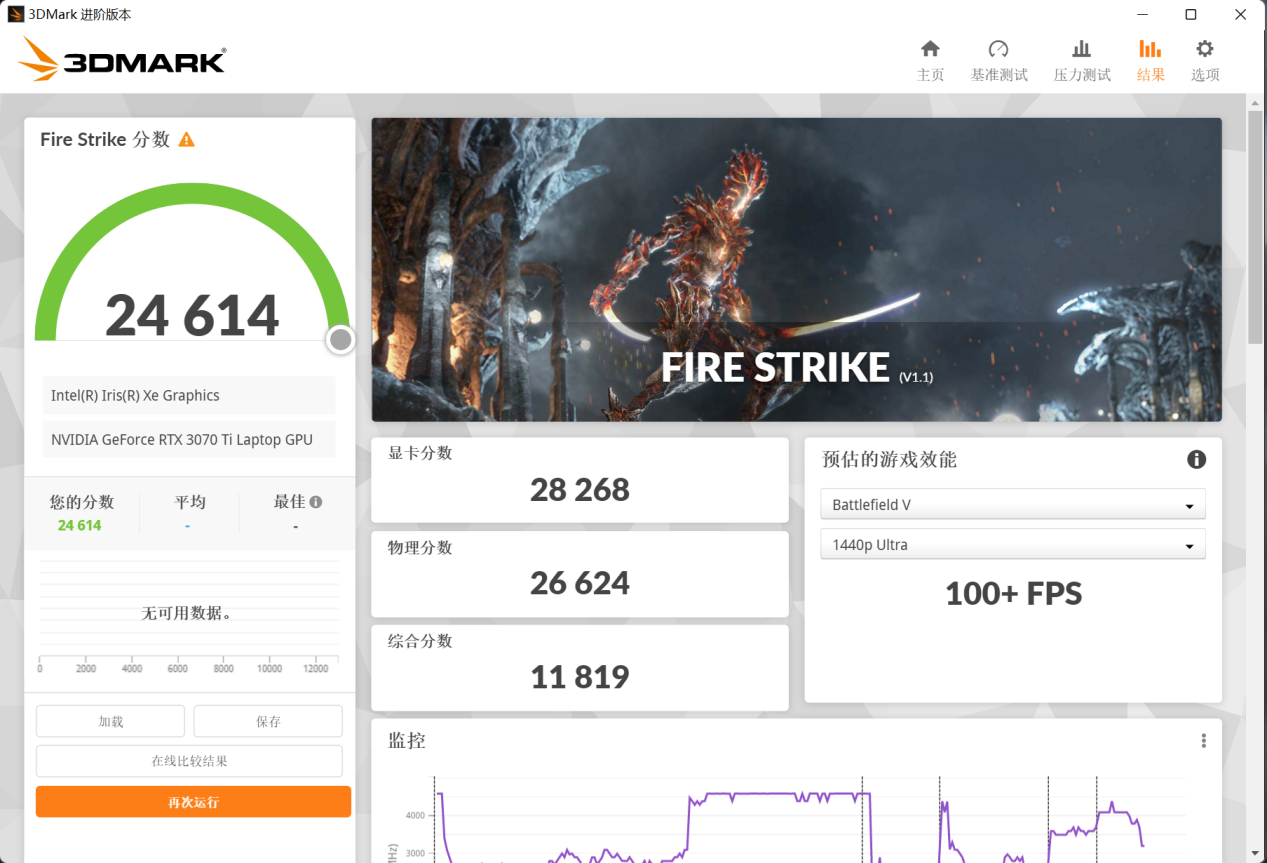The image size is (1267, 863).
Task: Expand the Battlefield V game dropdown
Action: tap(1013, 504)
